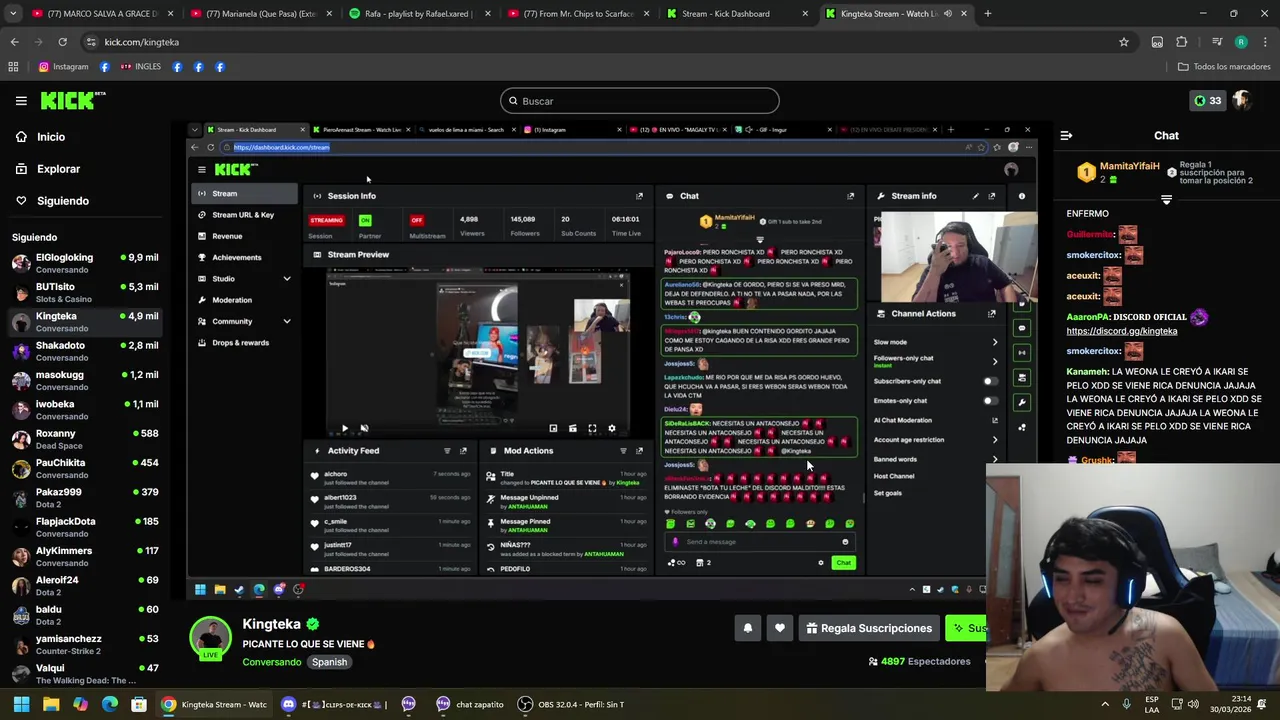This screenshot has width=1280, height=720.
Task: Open the tab search dropdown arrow
Action: (13, 14)
